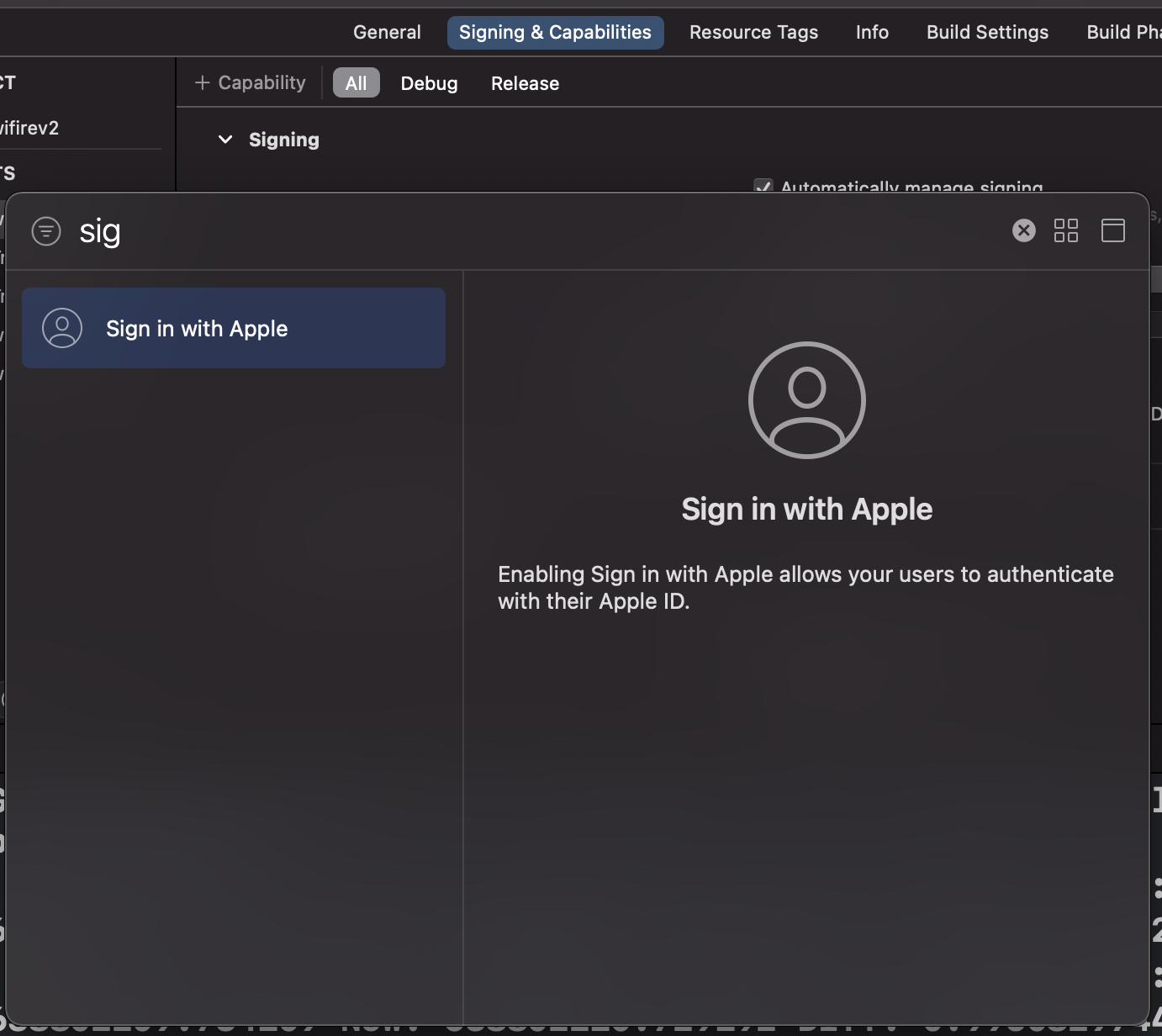Click the large Sign in with Apple icon
1162x1036 pixels.
[807, 399]
